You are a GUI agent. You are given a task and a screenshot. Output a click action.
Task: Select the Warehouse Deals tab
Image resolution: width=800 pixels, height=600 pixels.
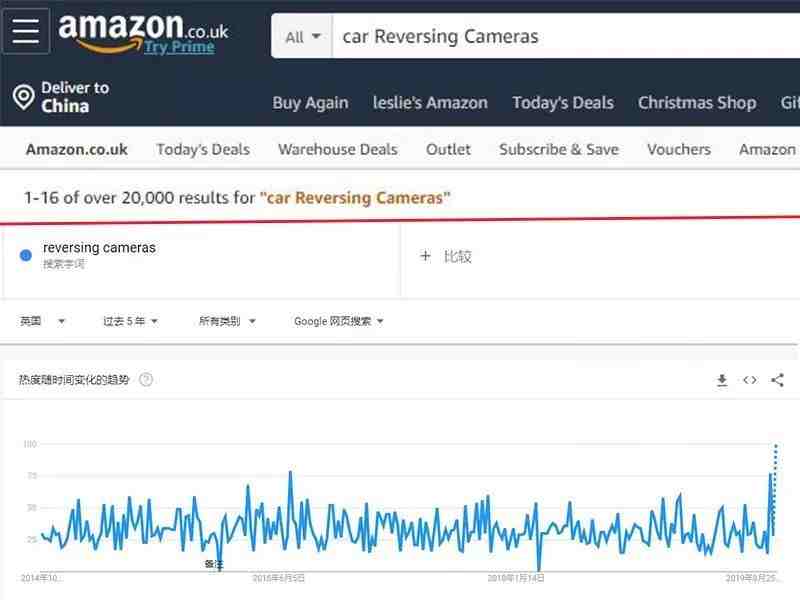pyautogui.click(x=338, y=149)
